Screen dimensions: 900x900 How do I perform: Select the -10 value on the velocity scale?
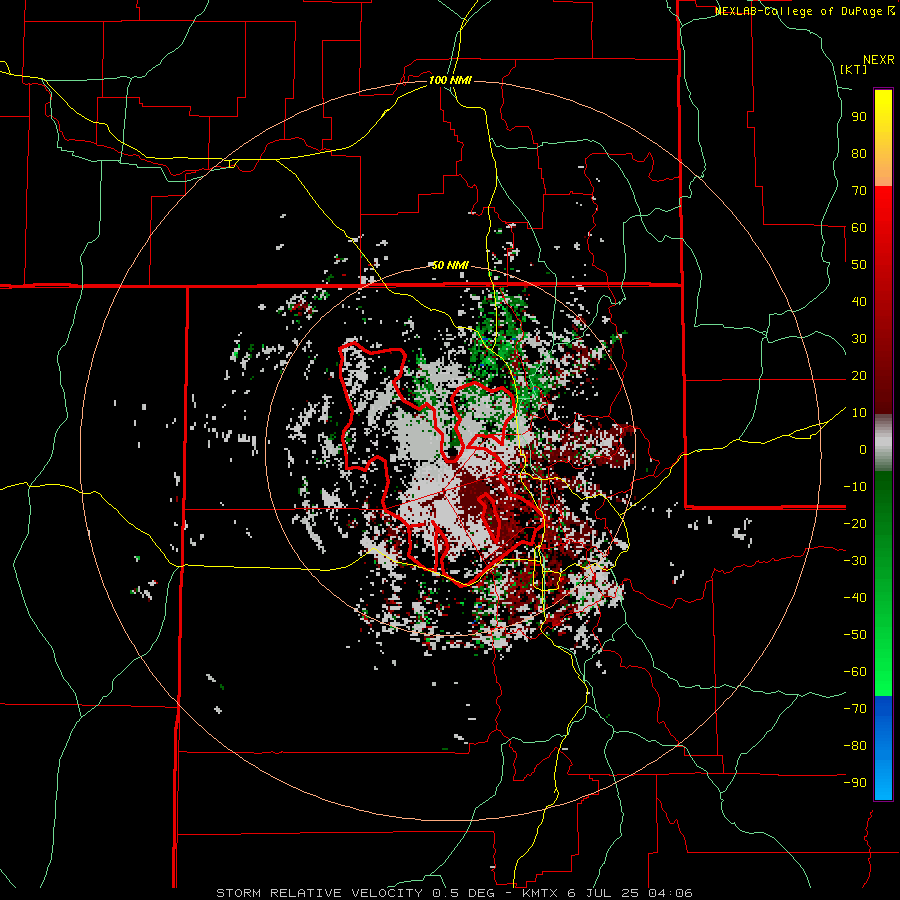pos(855,487)
